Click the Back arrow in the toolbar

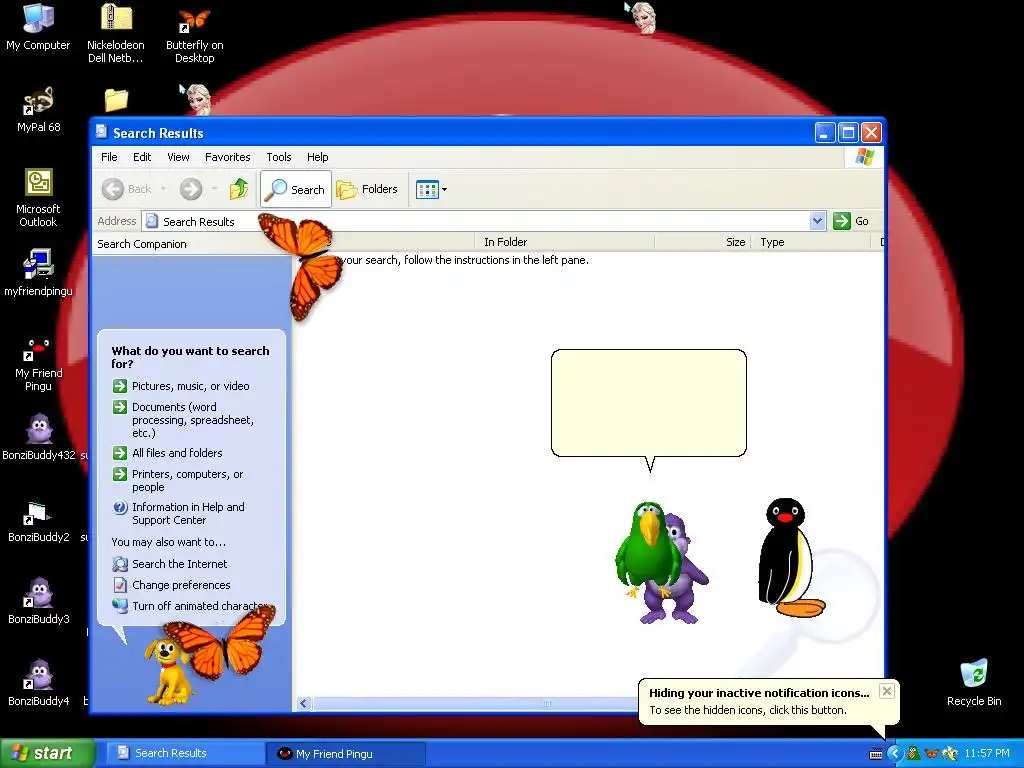point(113,189)
